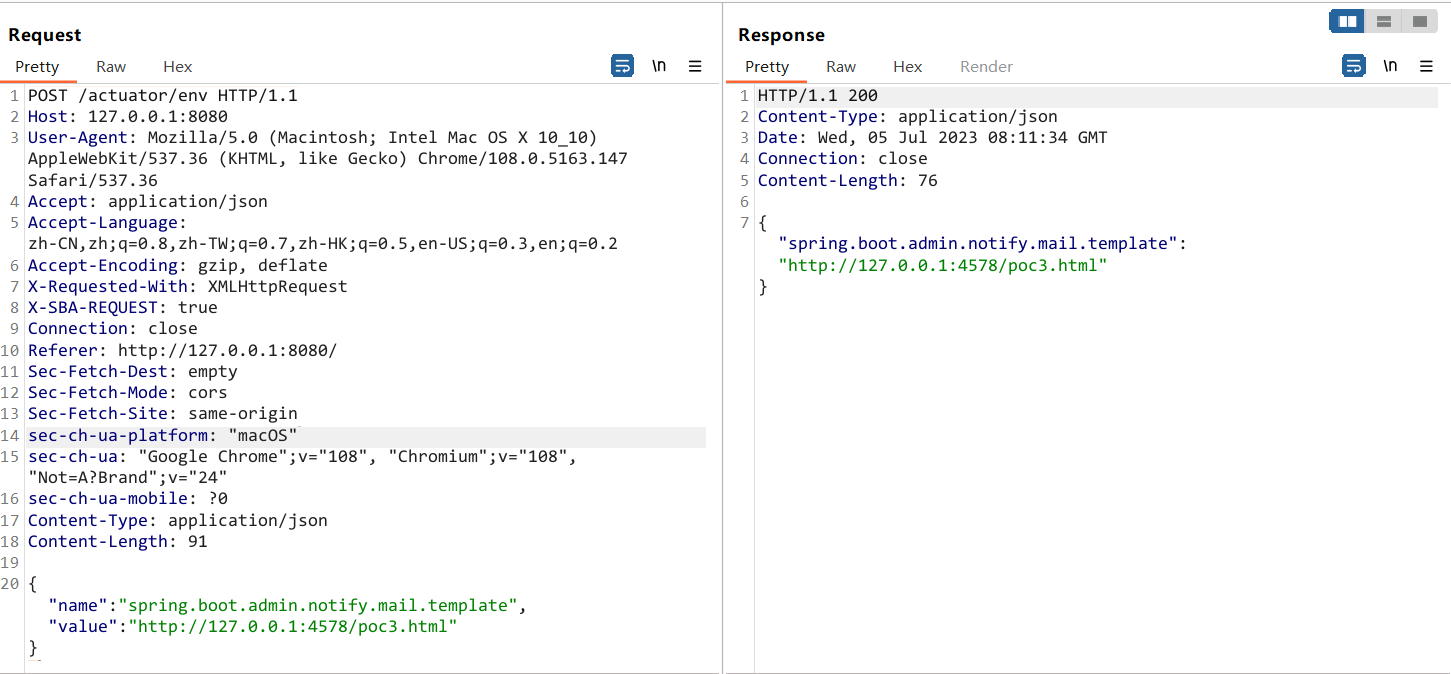The image size is (1451, 674).
Task: Click the Sec-Fetch-Dest: empty header
Action: (133, 372)
